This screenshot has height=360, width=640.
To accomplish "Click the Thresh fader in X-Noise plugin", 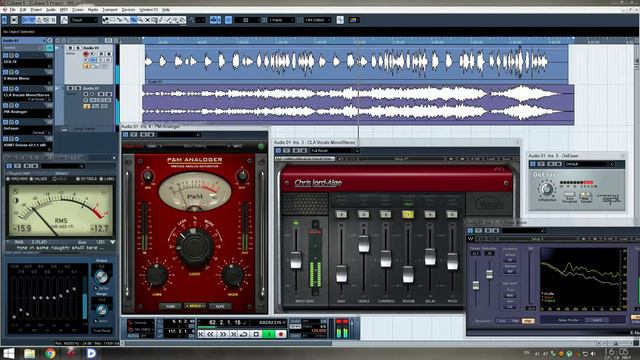I will (x=476, y=285).
